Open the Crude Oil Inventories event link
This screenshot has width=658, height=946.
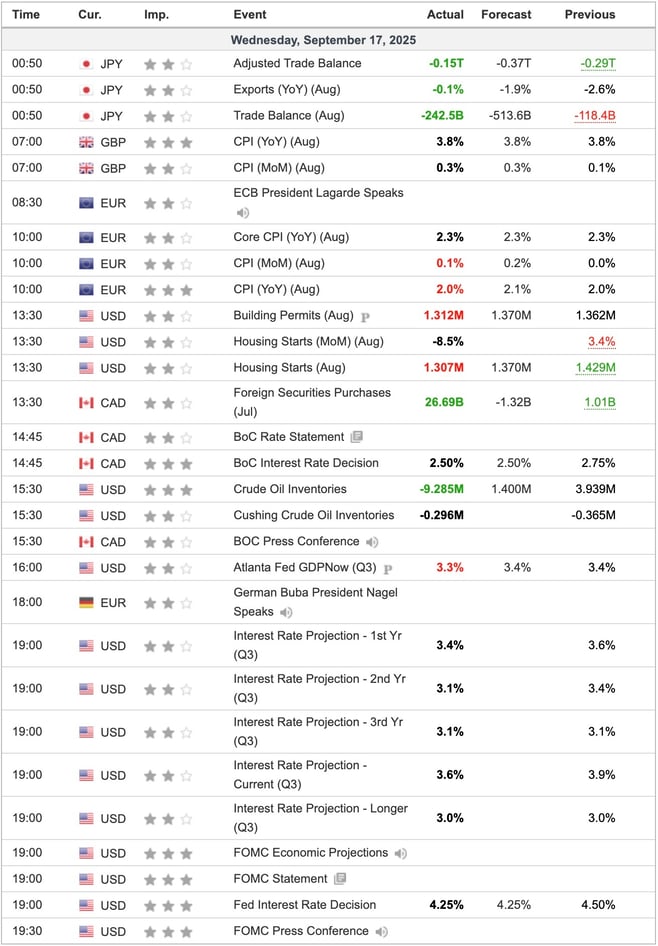(290, 489)
